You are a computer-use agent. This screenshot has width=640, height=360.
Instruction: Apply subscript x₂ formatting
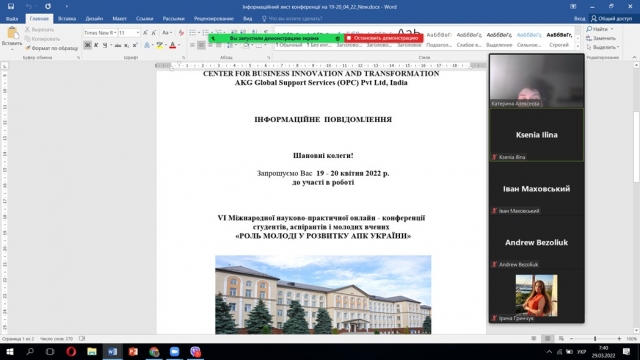pyautogui.click(x=127, y=45)
